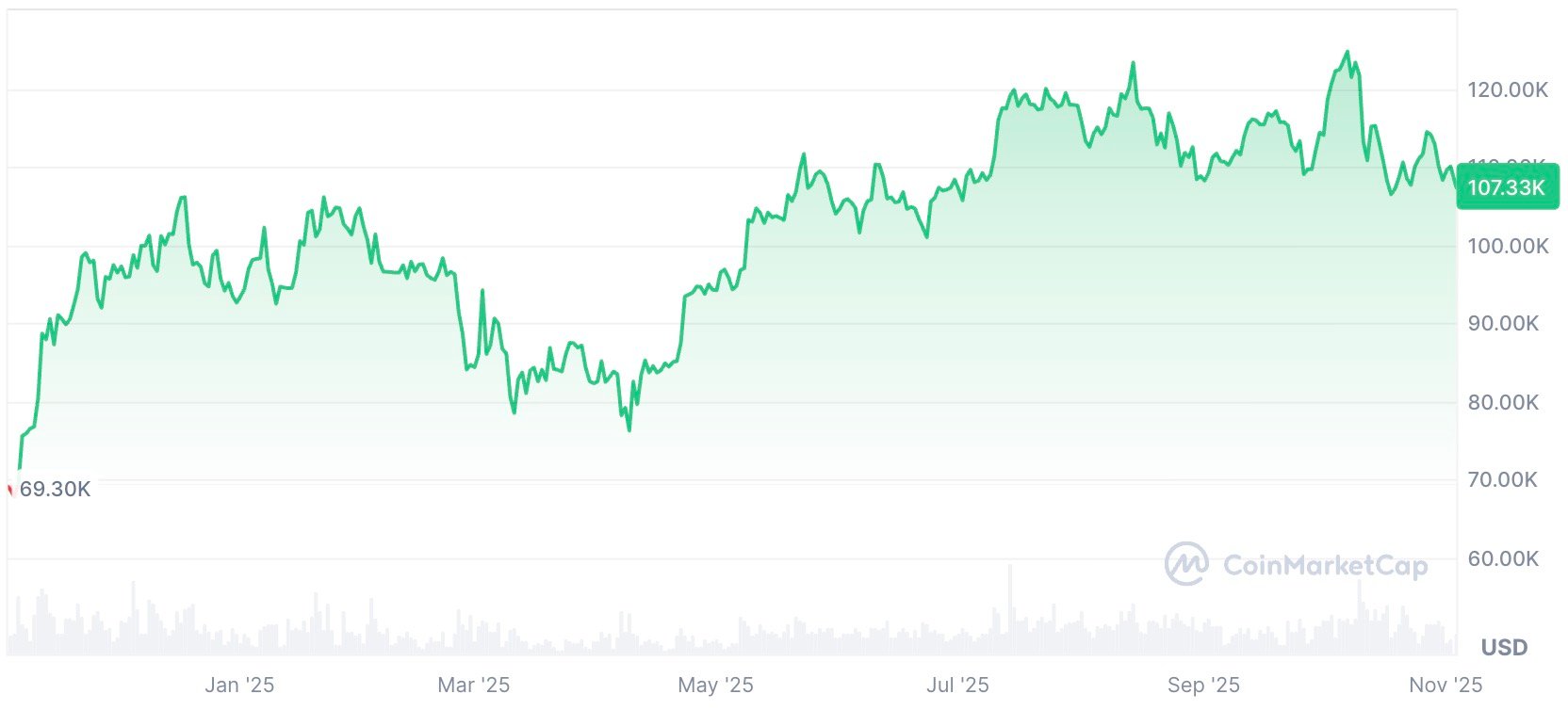Click the USD currency label

coord(1504,648)
